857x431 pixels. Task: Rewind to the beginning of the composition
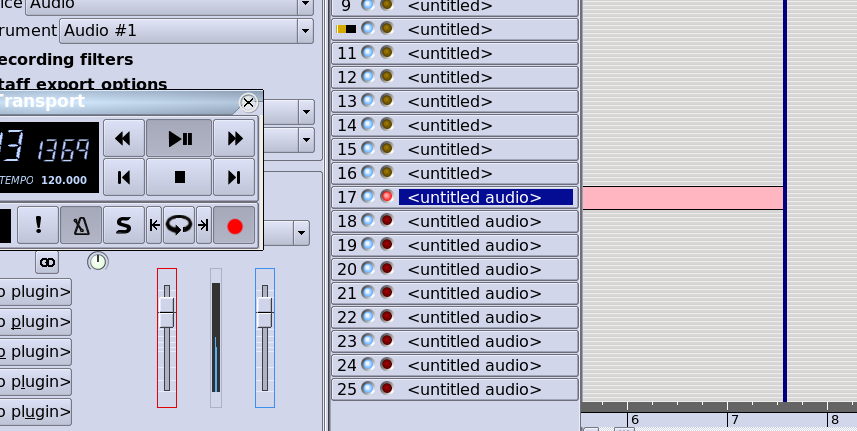124,177
